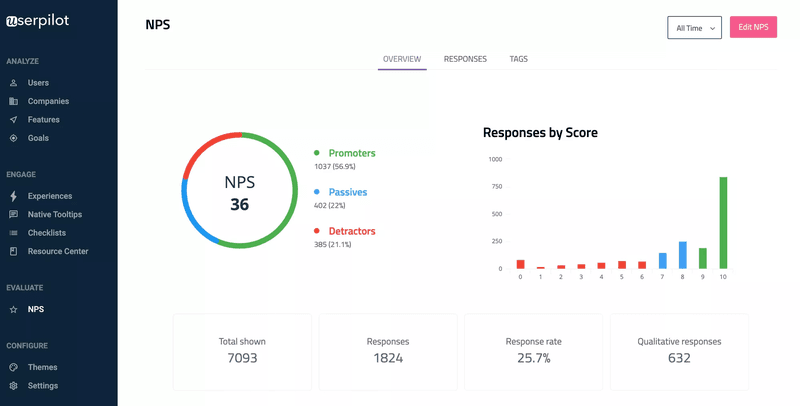Image resolution: width=800 pixels, height=406 pixels.
Task: Click the Experiences layers icon
Action: pyautogui.click(x=13, y=196)
